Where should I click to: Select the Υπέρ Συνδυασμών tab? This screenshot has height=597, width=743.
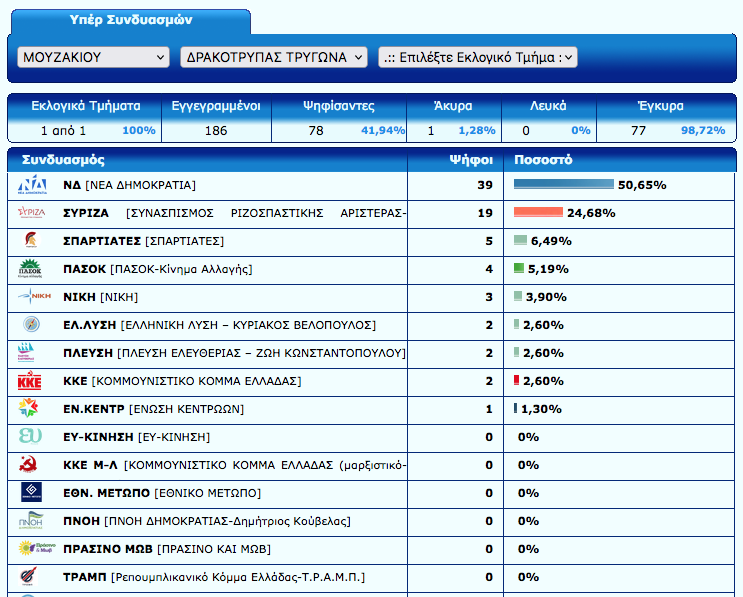pyautogui.click(x=131, y=20)
